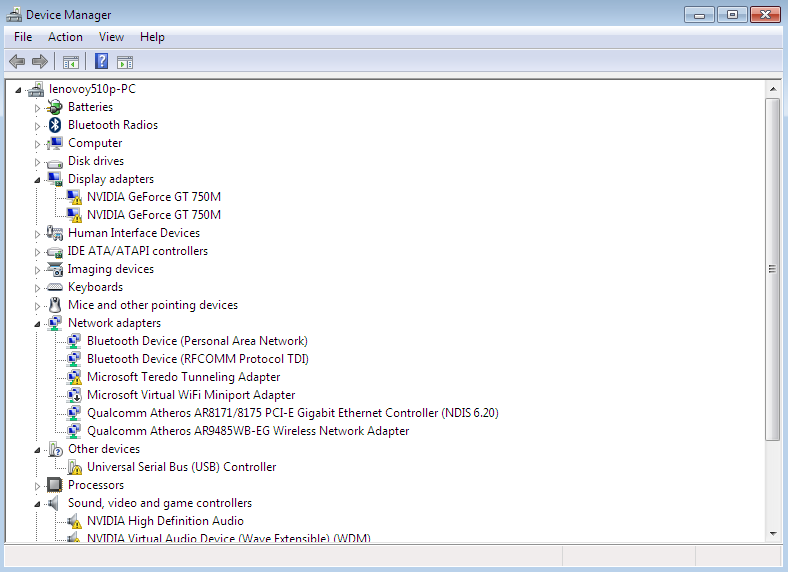The width and height of the screenshot is (788, 572).
Task: Click the Other devices question mark icon
Action: 55,449
